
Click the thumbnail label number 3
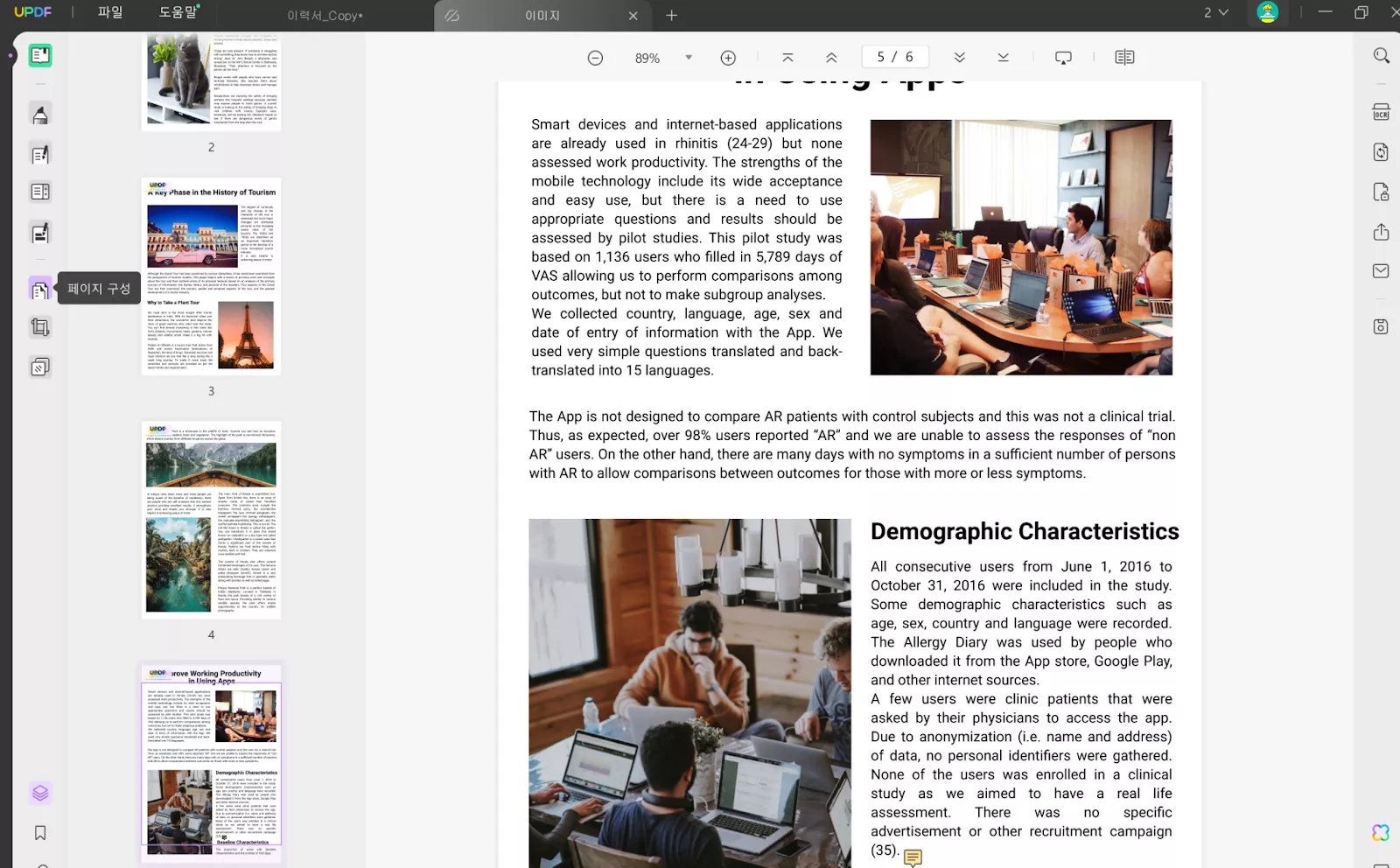[211, 391]
